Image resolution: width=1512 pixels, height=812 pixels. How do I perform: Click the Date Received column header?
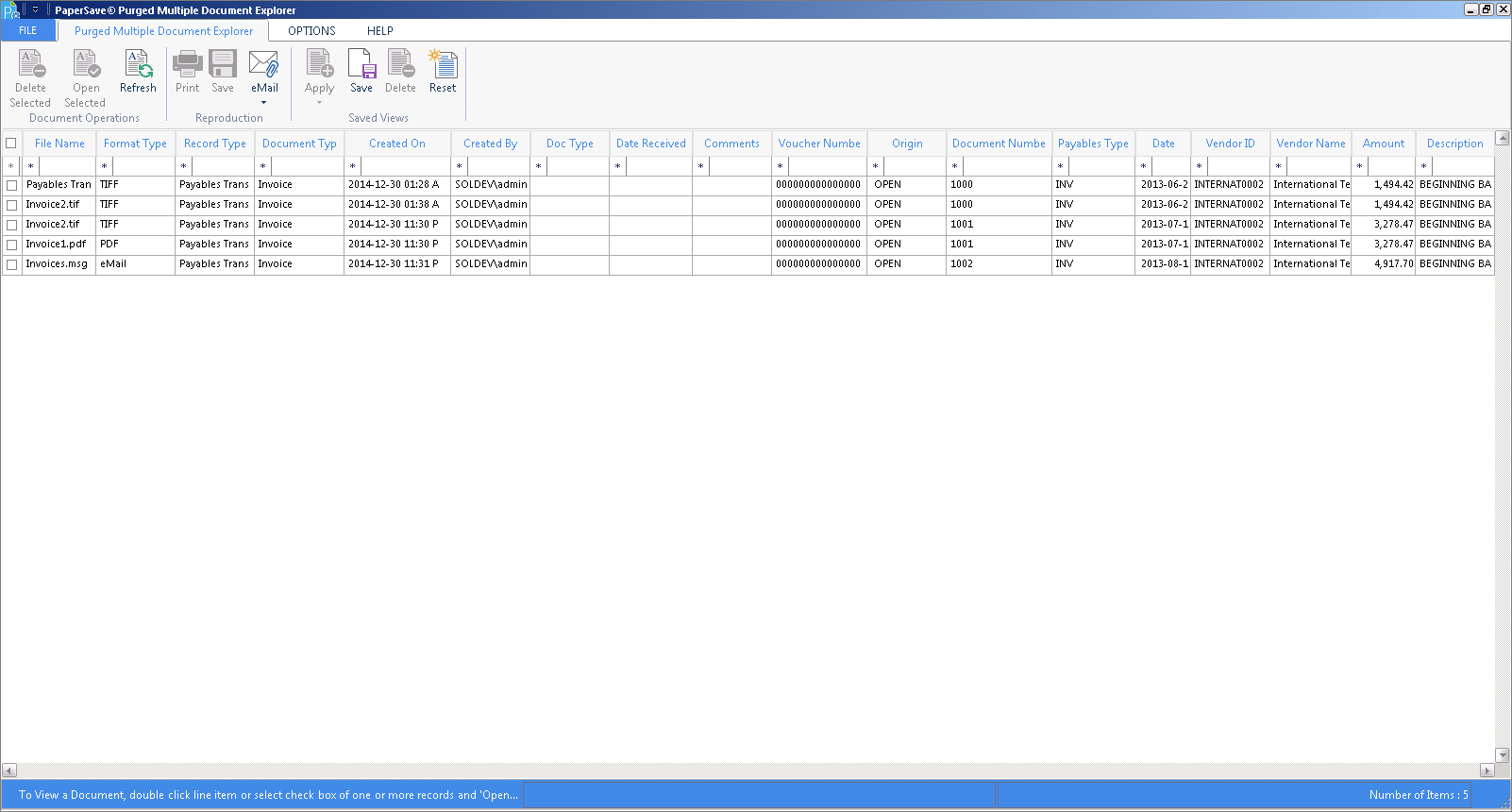[x=650, y=144]
